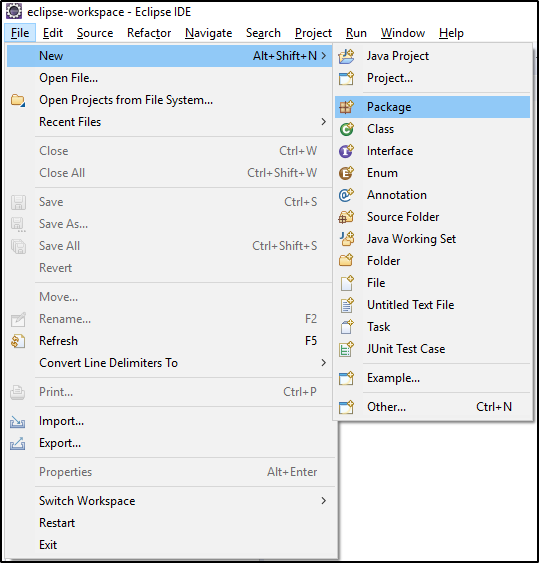Click the purple Interface icon
This screenshot has height=563, width=539.
(347, 151)
